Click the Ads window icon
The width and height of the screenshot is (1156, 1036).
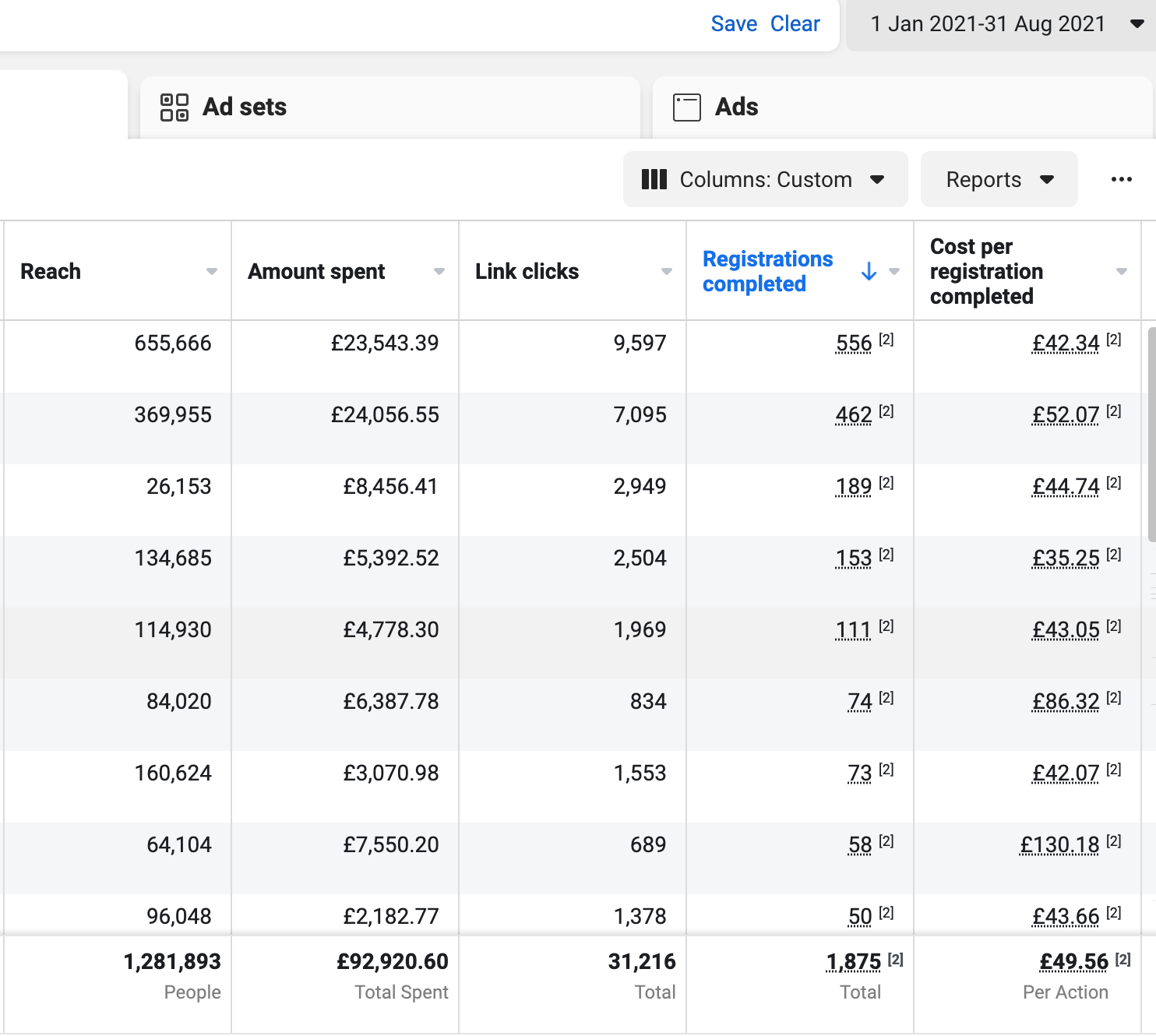pos(686,107)
